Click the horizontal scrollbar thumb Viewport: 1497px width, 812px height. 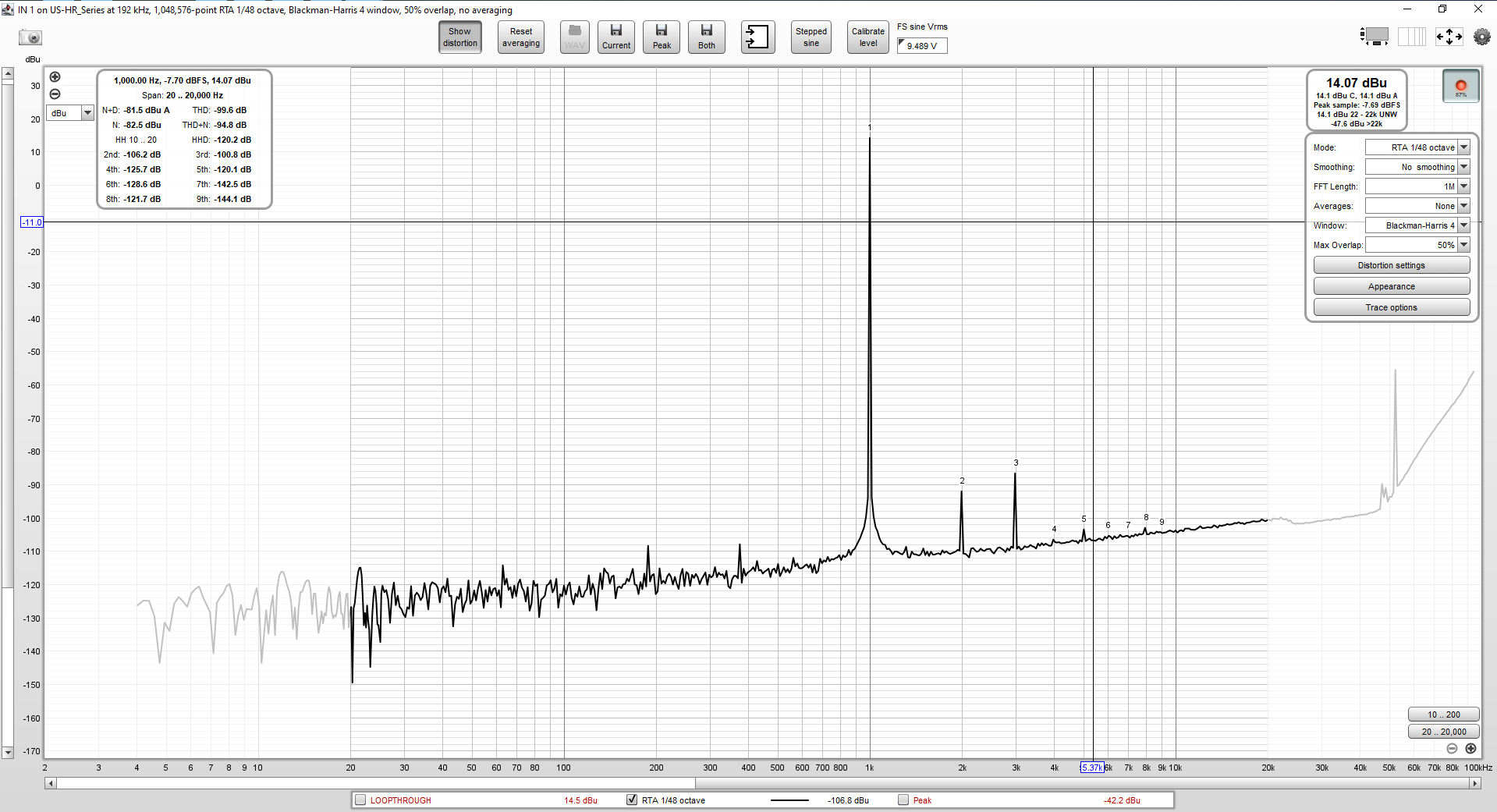(376, 783)
